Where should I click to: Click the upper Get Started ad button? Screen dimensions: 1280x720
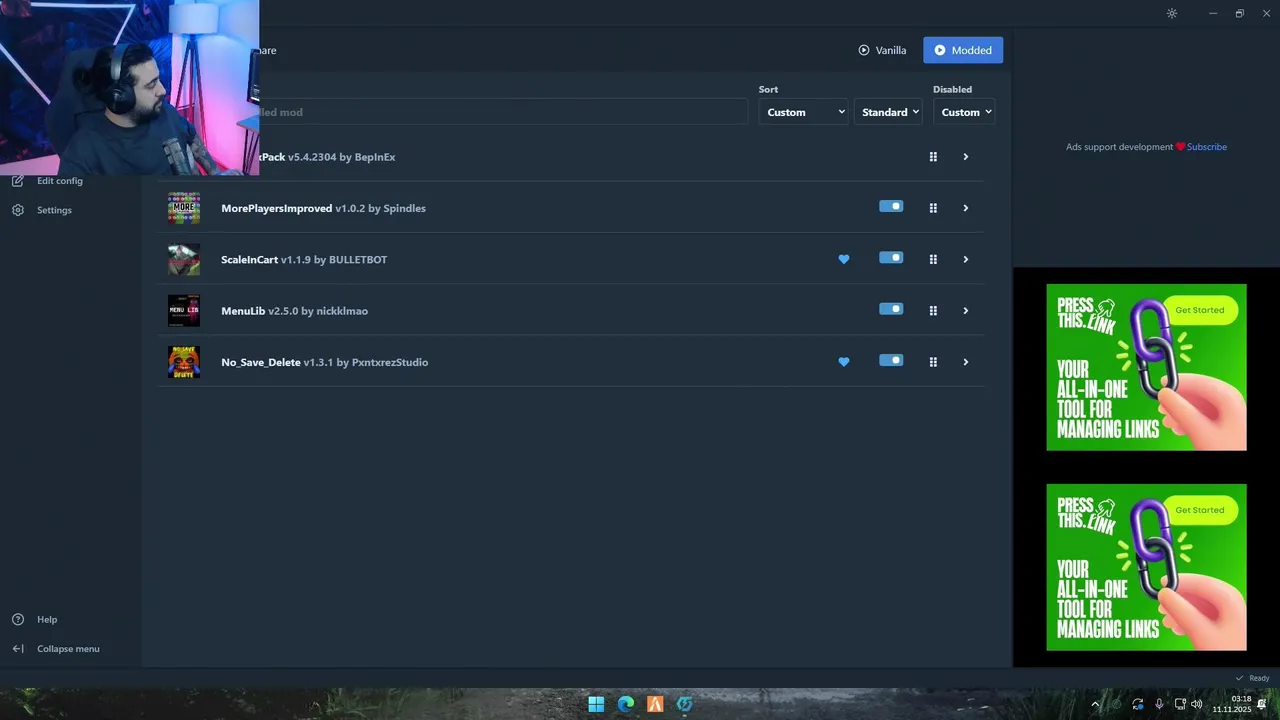point(1199,310)
